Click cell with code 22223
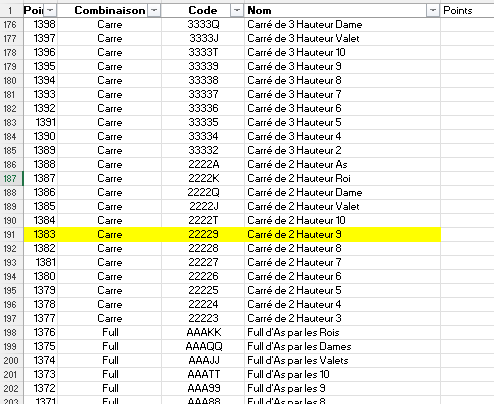This screenshot has height=404, width=494. point(203,319)
